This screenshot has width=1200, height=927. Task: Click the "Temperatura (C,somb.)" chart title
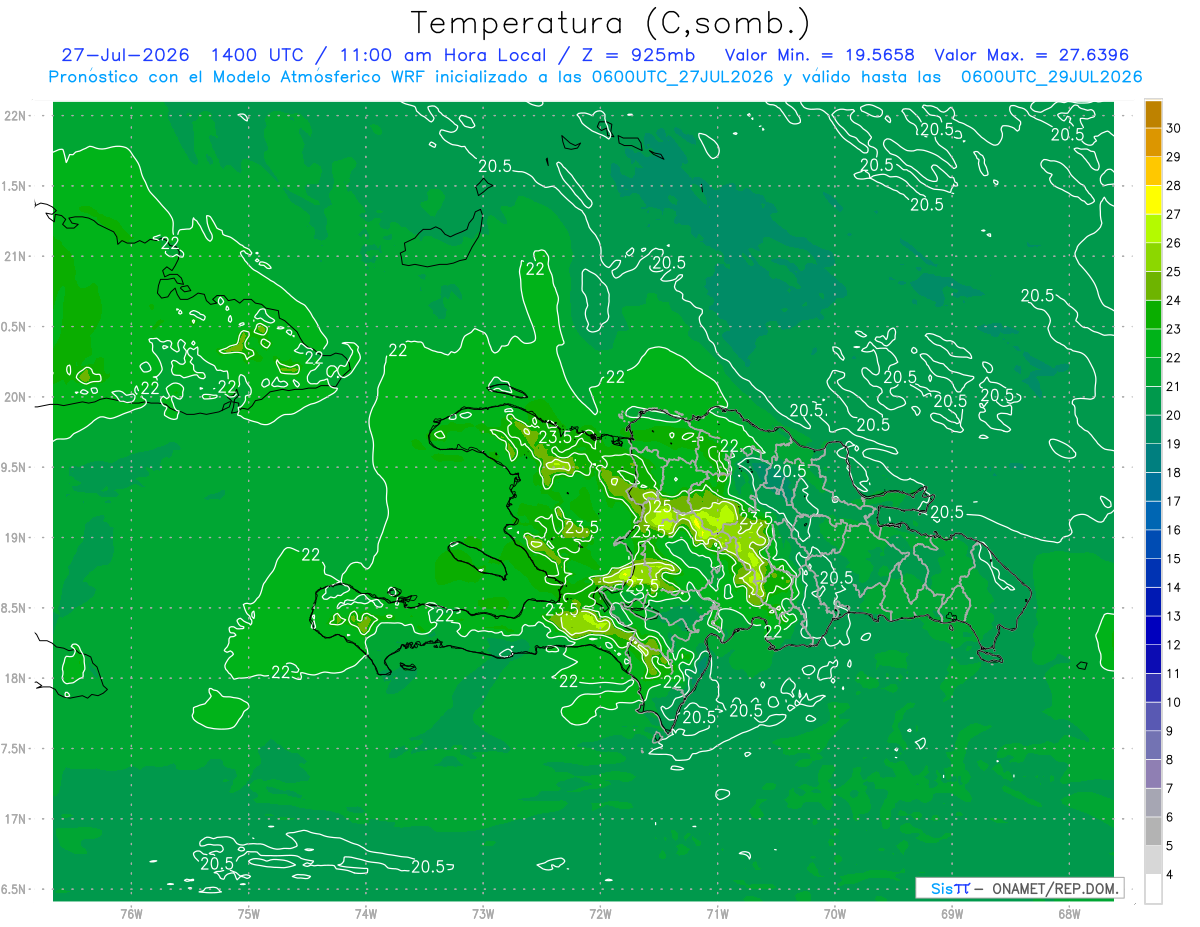[611, 23]
